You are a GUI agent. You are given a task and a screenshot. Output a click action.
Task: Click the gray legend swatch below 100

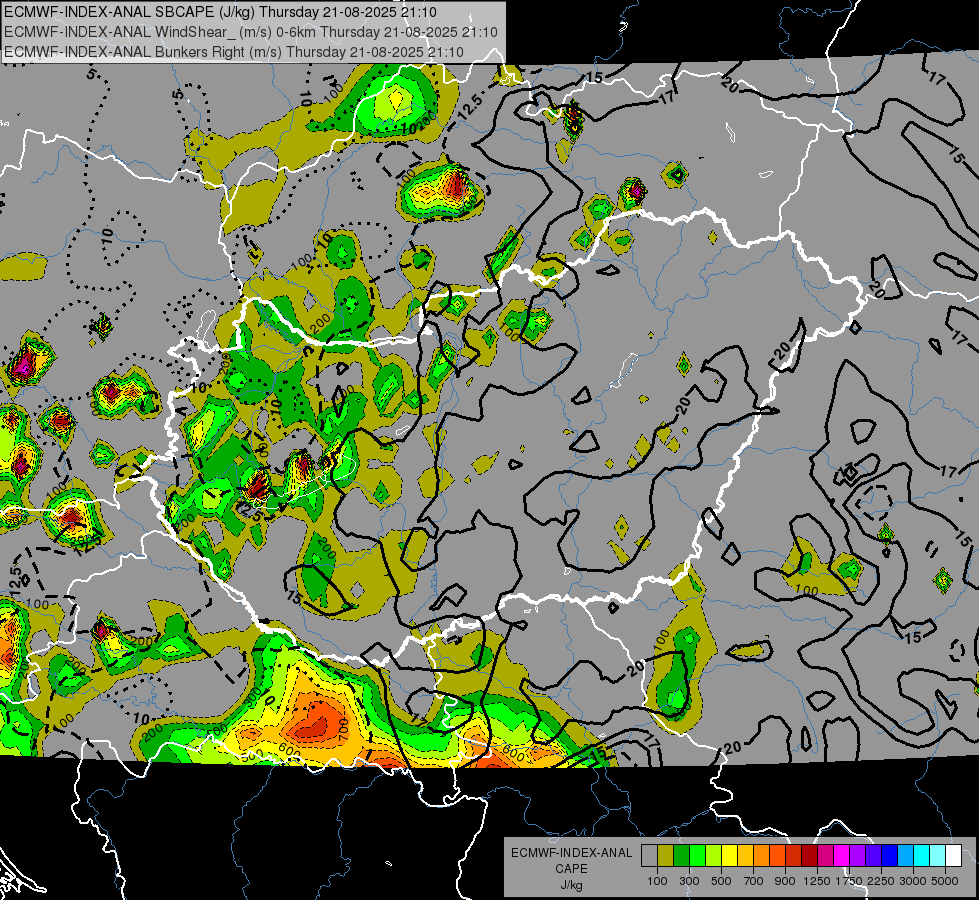click(x=649, y=856)
